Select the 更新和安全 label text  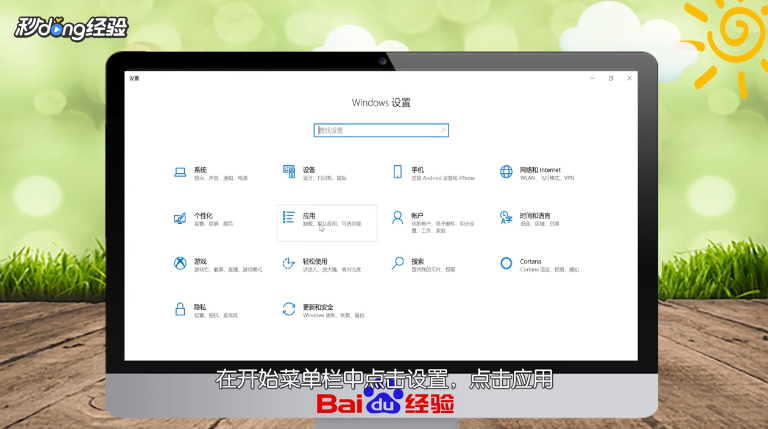click(x=318, y=307)
